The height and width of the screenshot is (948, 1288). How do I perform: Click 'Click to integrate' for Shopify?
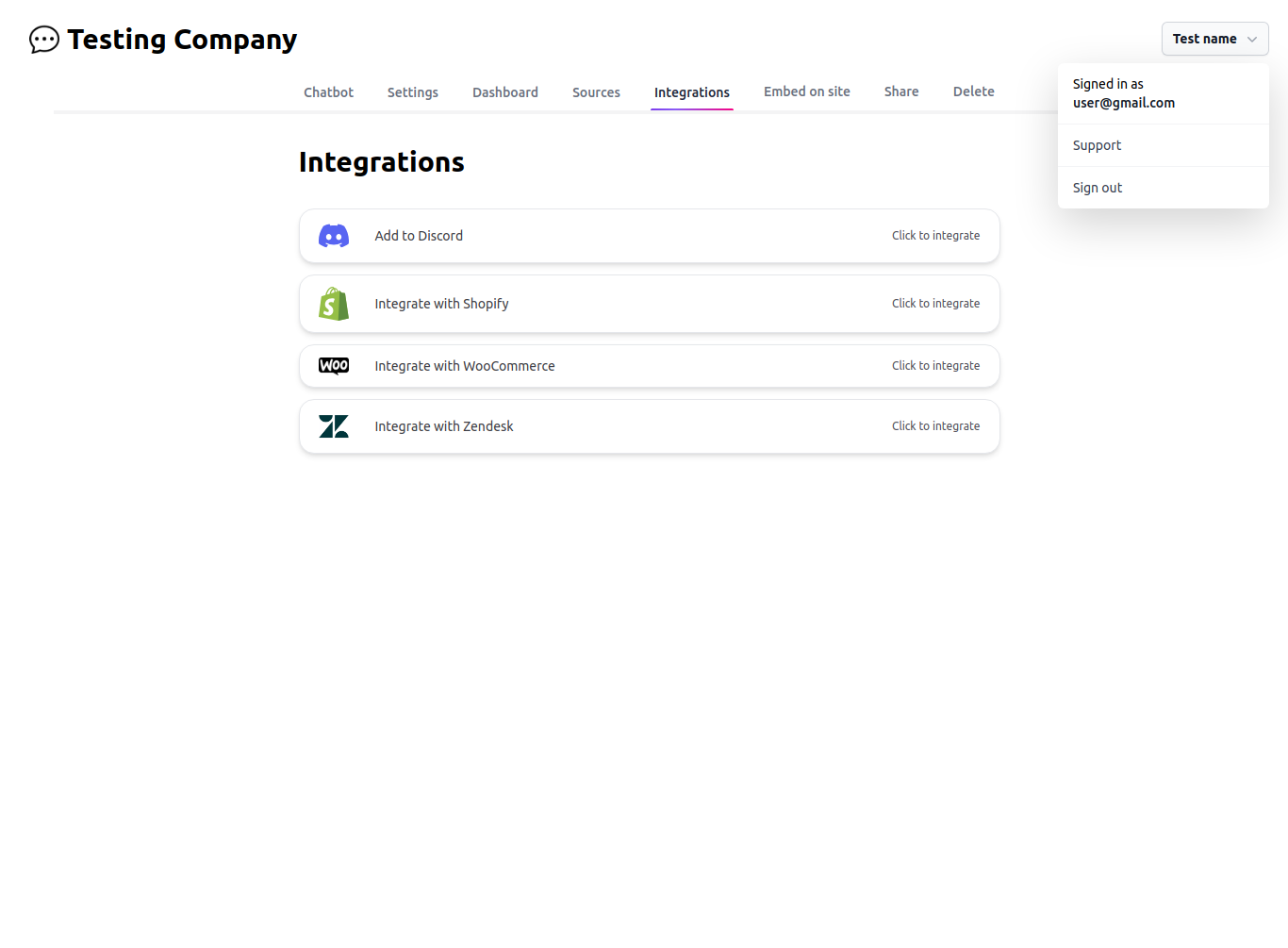pyautogui.click(x=935, y=304)
